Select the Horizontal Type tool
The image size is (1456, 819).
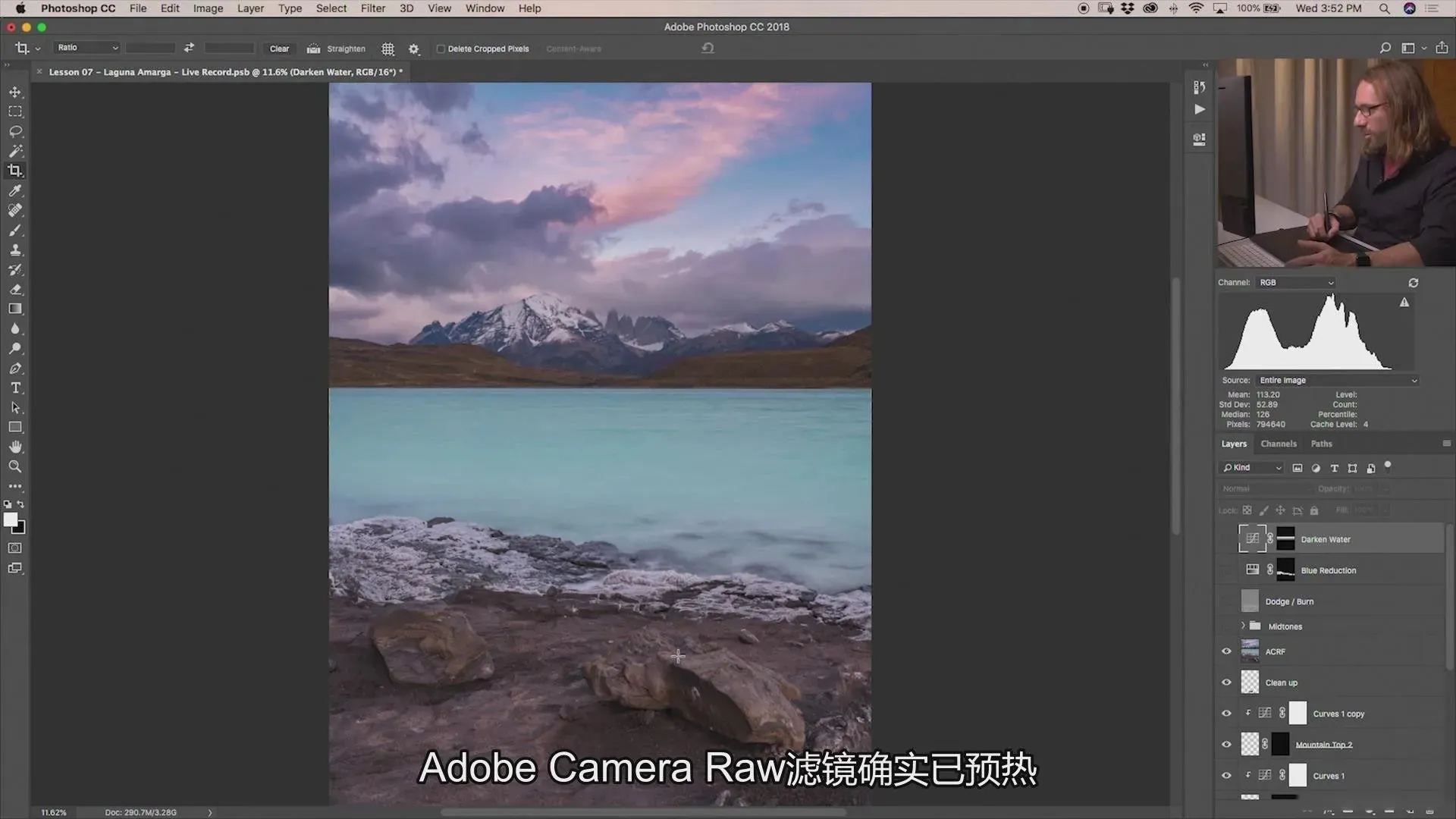15,388
